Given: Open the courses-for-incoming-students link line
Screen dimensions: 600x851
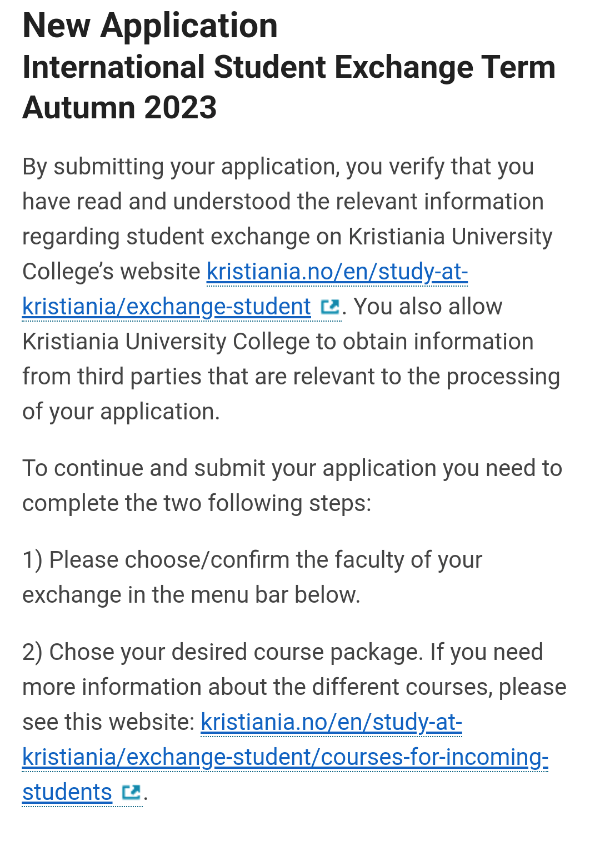Looking at the screenshot, I should tap(285, 757).
